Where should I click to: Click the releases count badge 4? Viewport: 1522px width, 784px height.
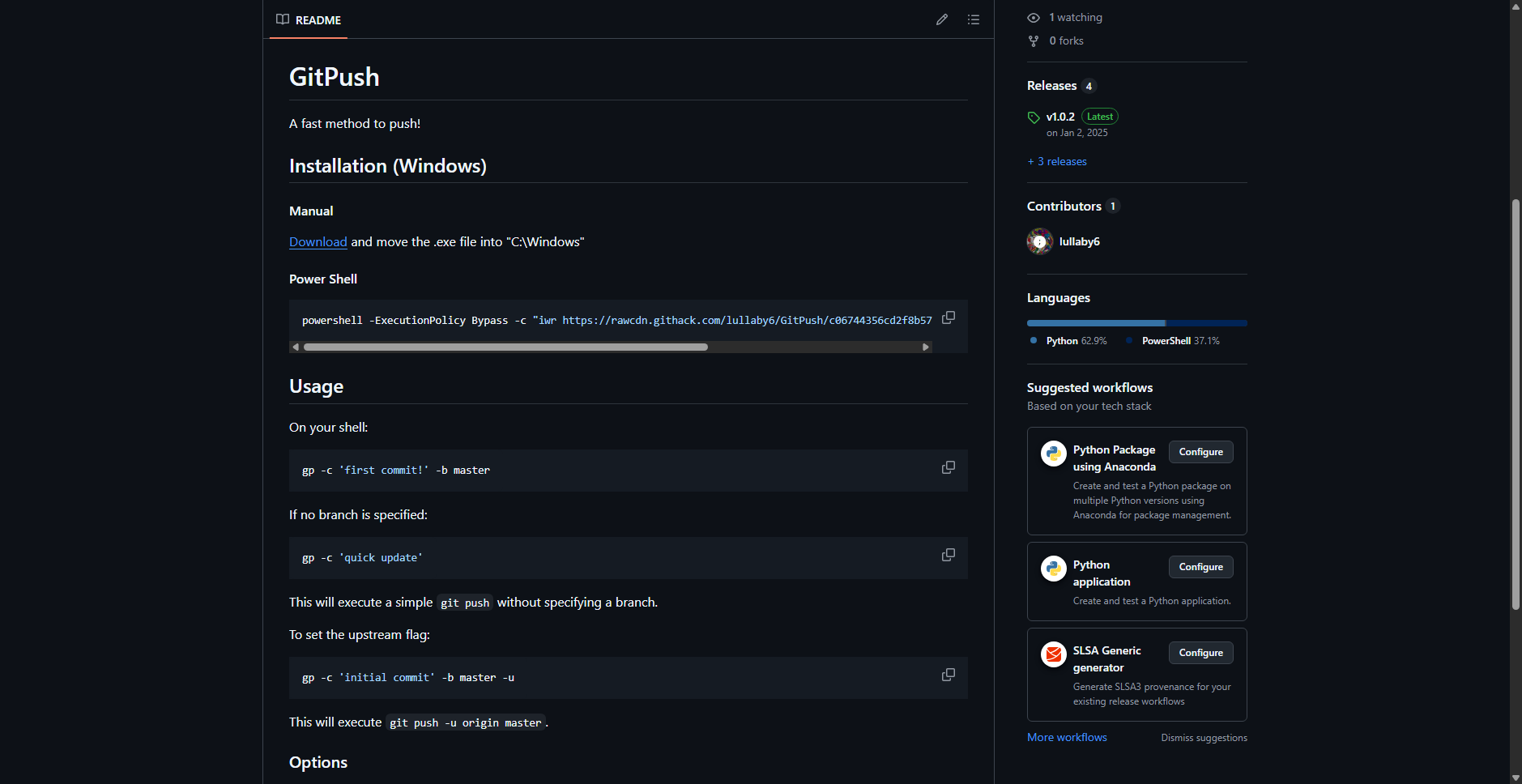1089,87
